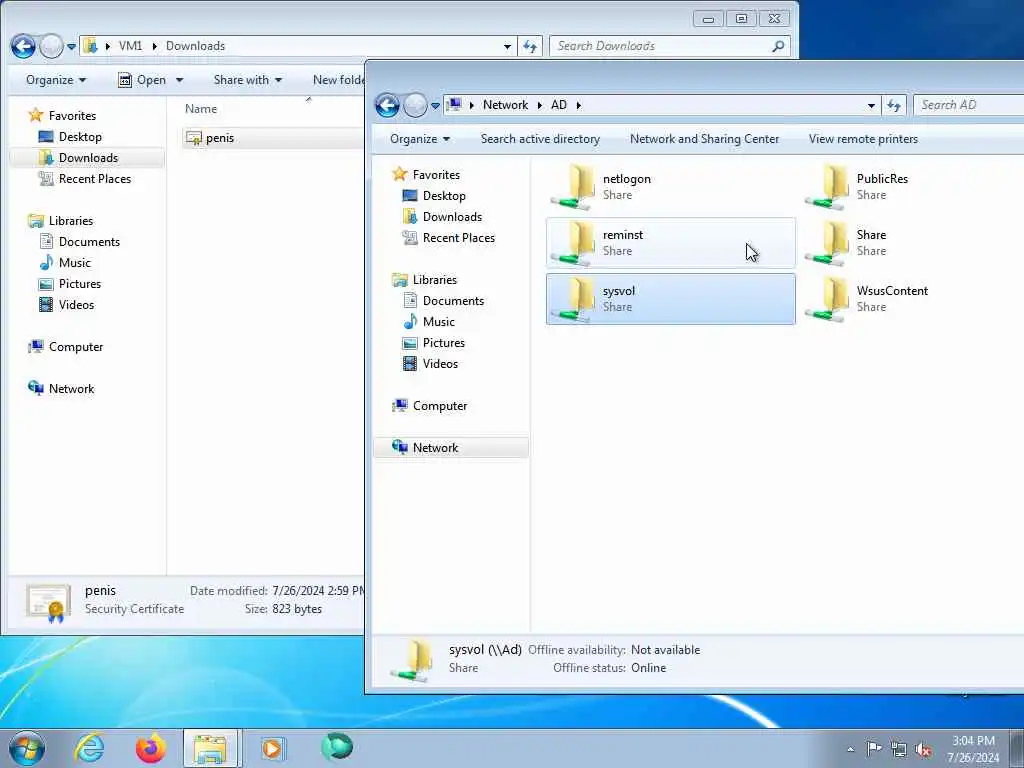Open Videos library in AD window sidebar

(x=440, y=364)
